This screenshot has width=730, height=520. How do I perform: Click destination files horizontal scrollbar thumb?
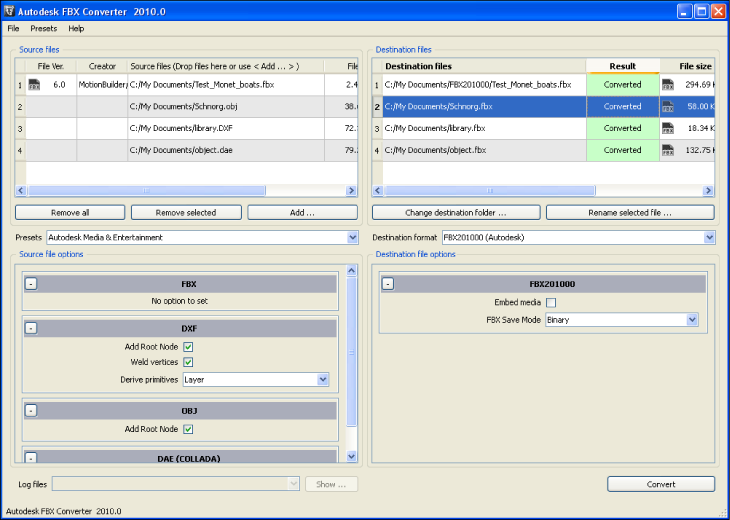490,190
